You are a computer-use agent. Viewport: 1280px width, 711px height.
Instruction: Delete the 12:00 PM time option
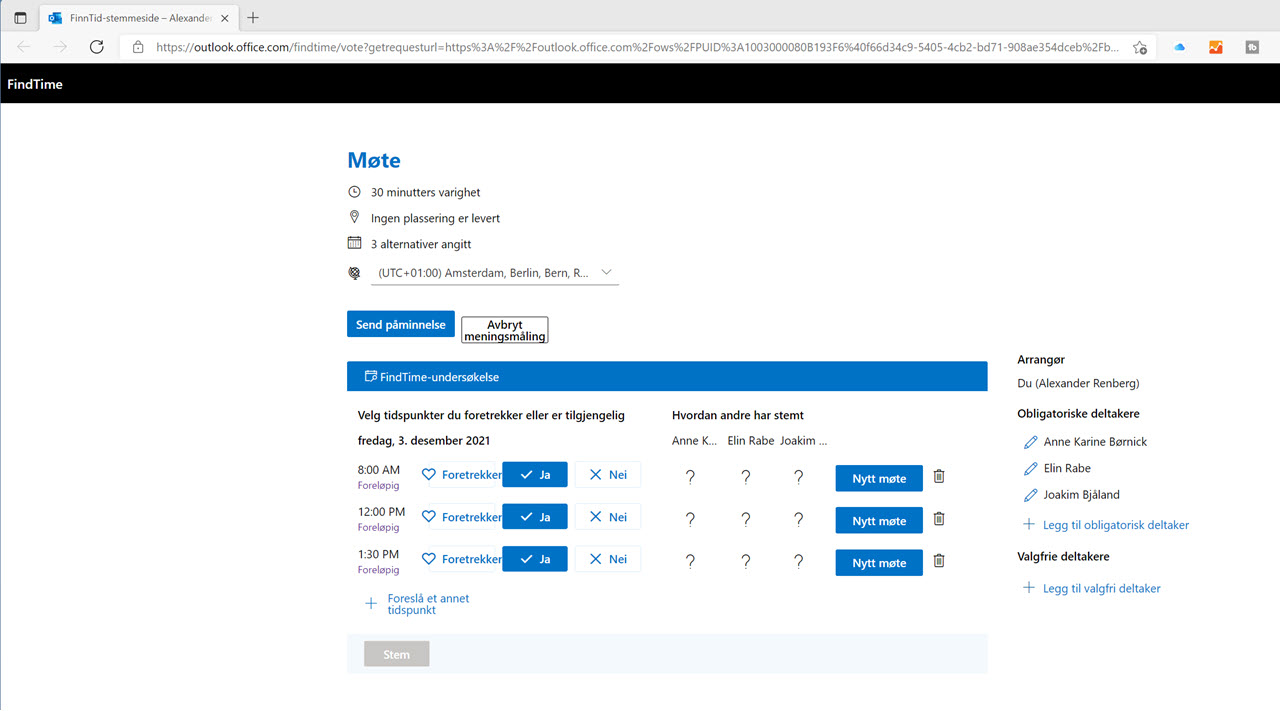938,519
